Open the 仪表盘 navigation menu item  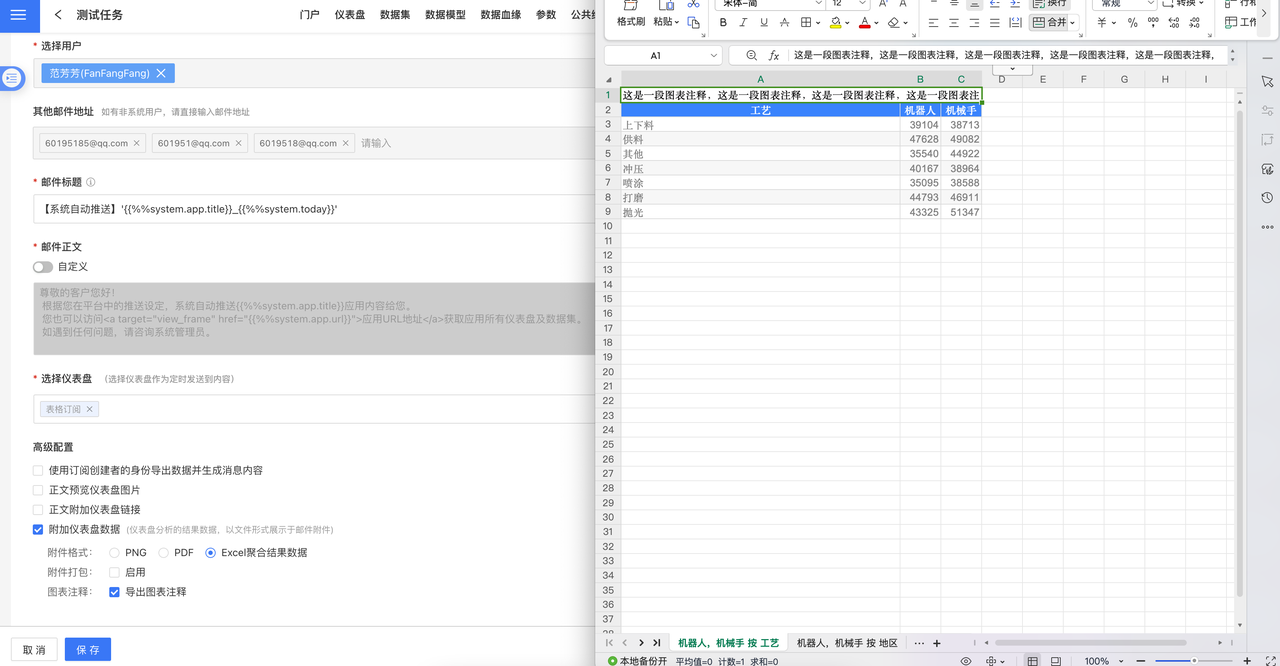point(349,15)
